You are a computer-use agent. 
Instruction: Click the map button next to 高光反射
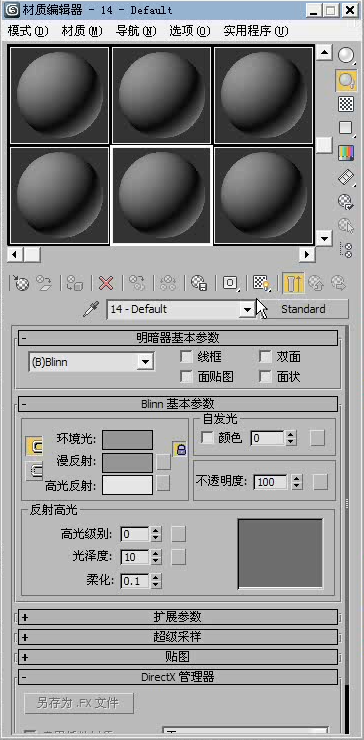[x=163, y=483]
